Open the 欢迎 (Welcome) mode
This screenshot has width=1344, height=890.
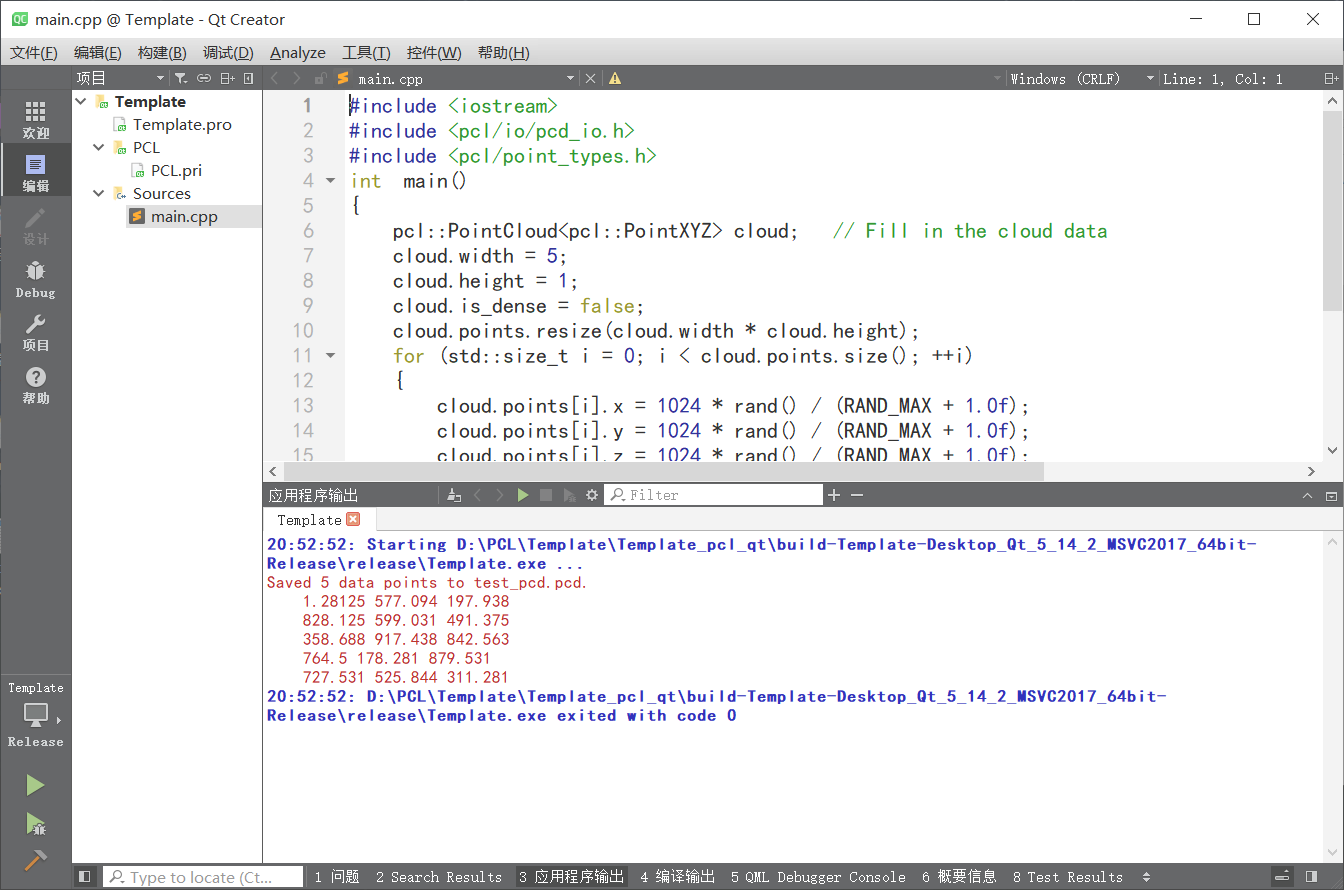click(x=36, y=119)
